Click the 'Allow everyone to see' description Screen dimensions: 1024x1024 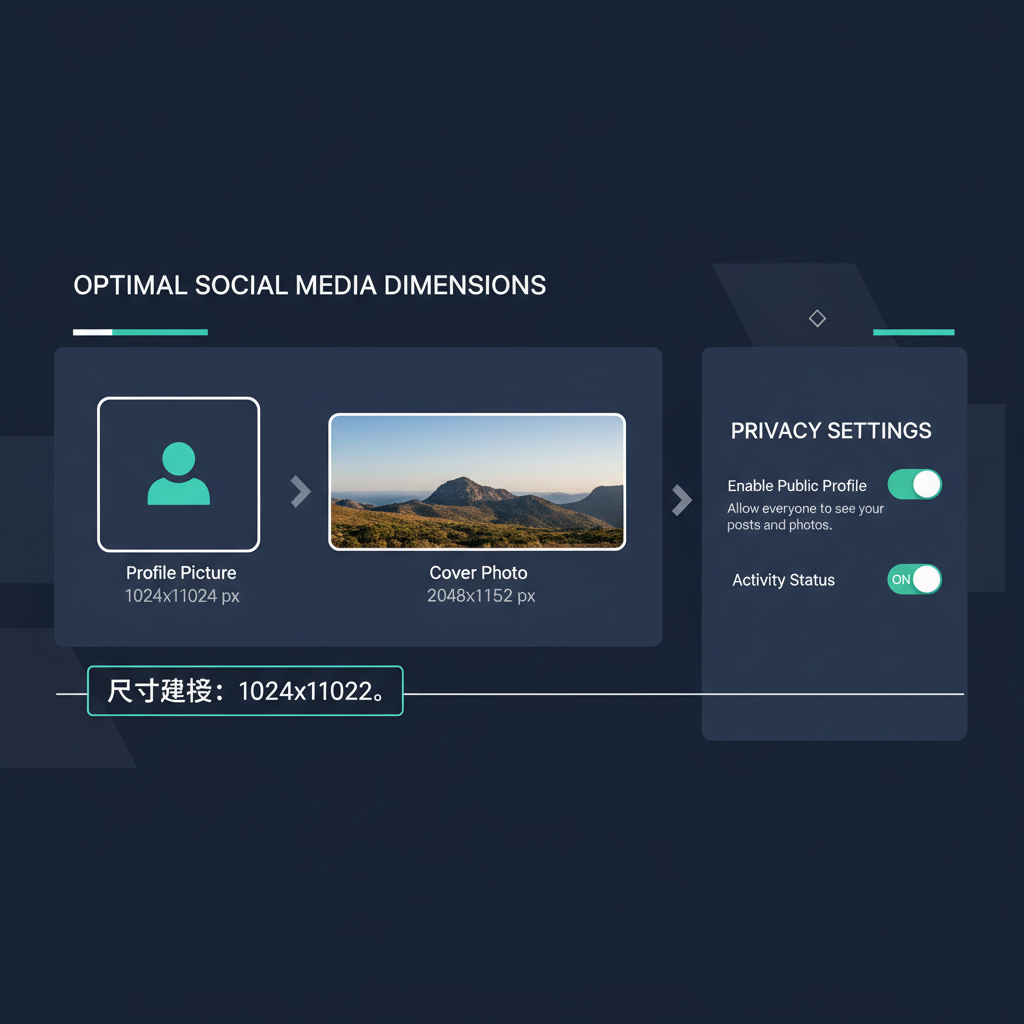coord(805,517)
